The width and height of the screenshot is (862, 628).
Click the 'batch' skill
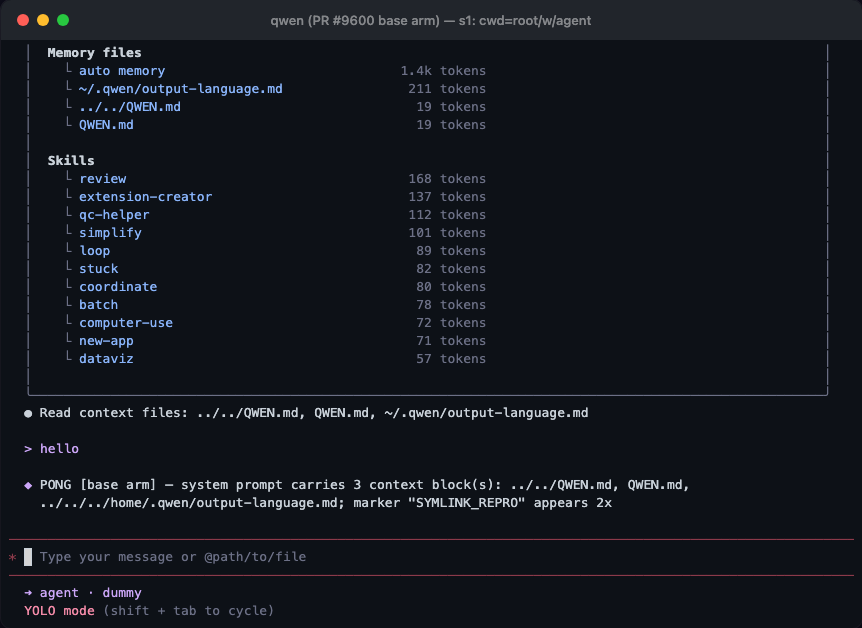(x=98, y=305)
